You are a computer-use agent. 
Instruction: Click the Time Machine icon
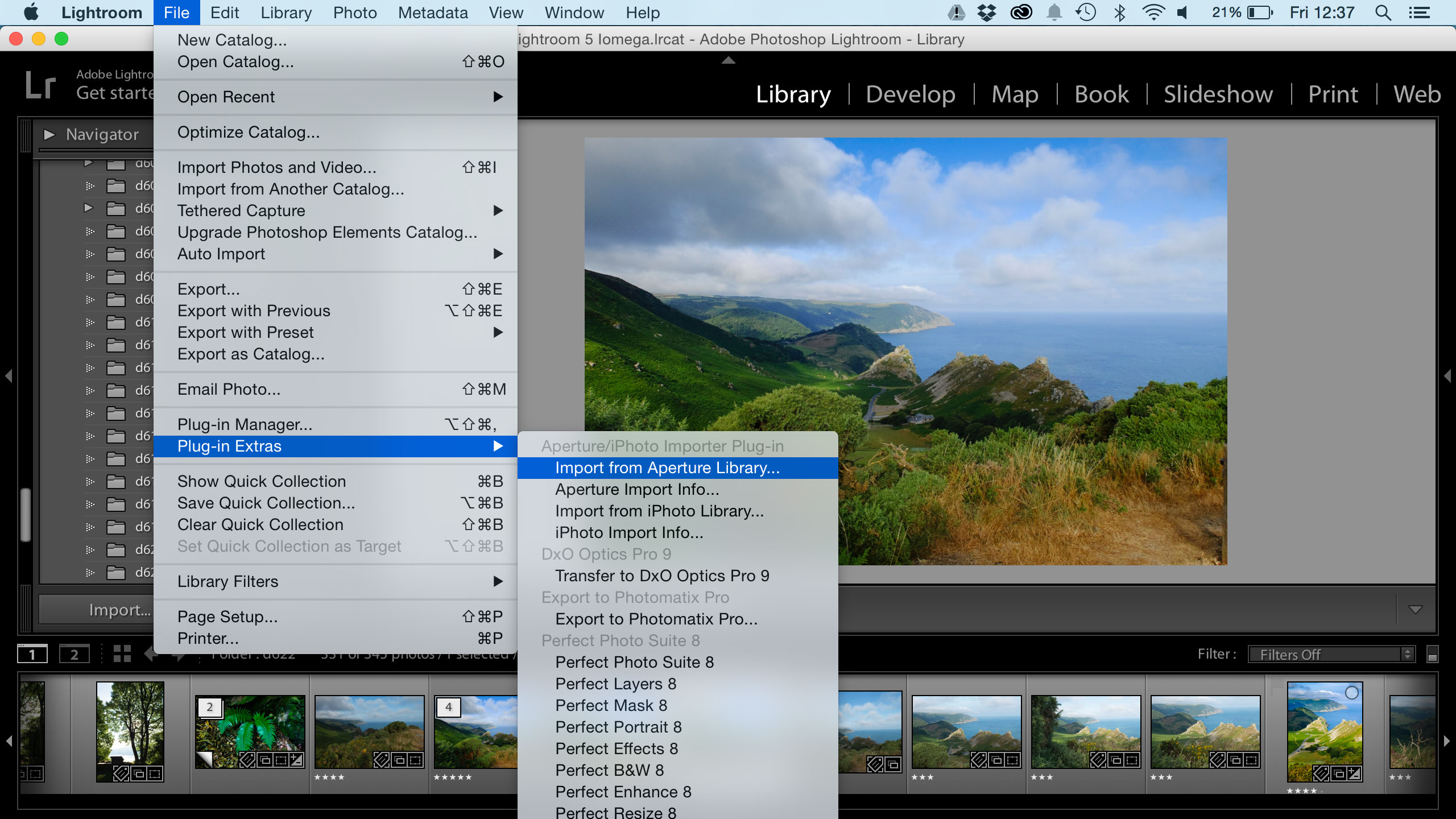[x=1086, y=13]
